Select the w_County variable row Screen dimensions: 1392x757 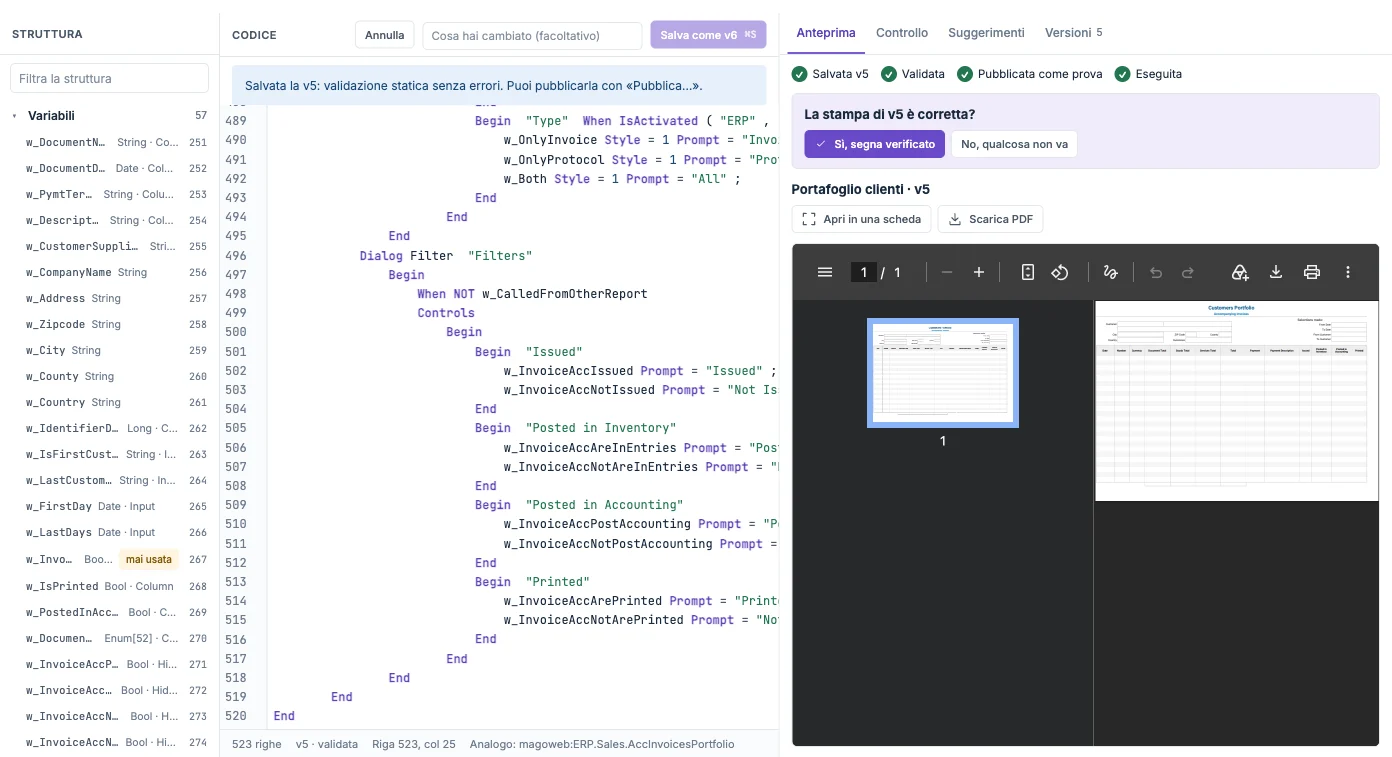(109, 376)
